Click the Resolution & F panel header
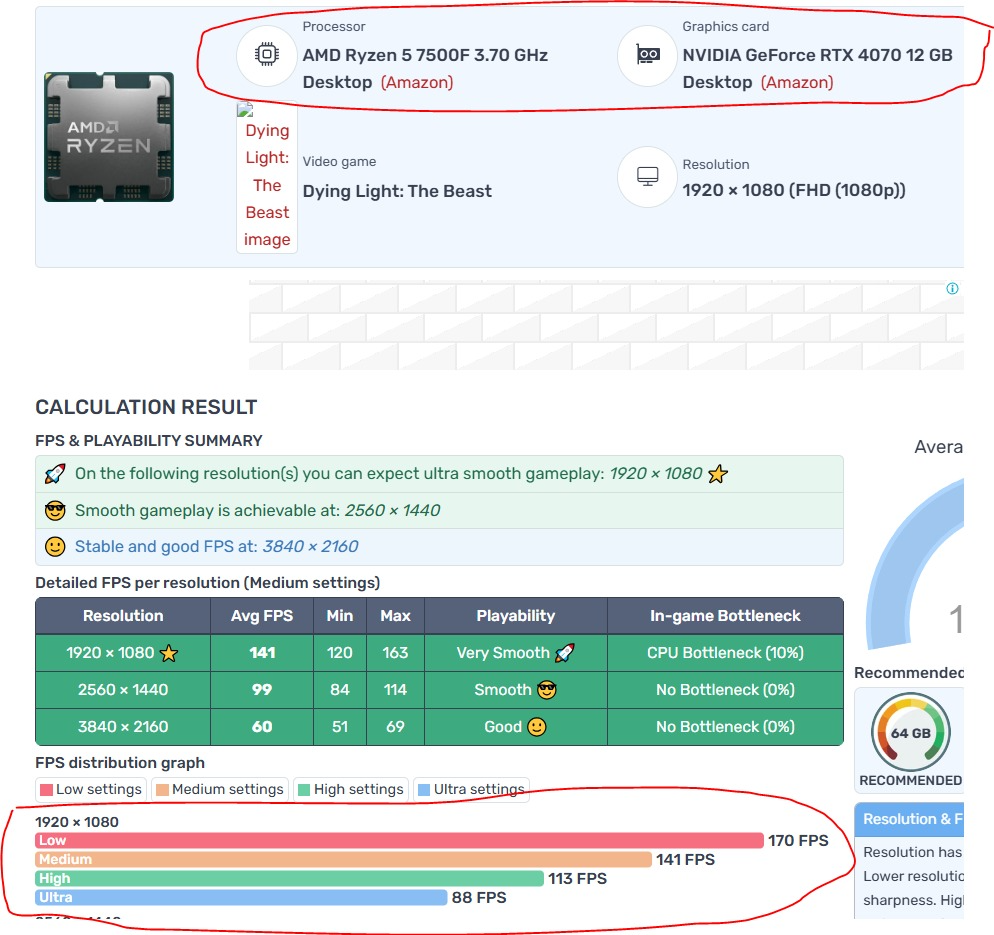The image size is (994, 935). [x=910, y=819]
